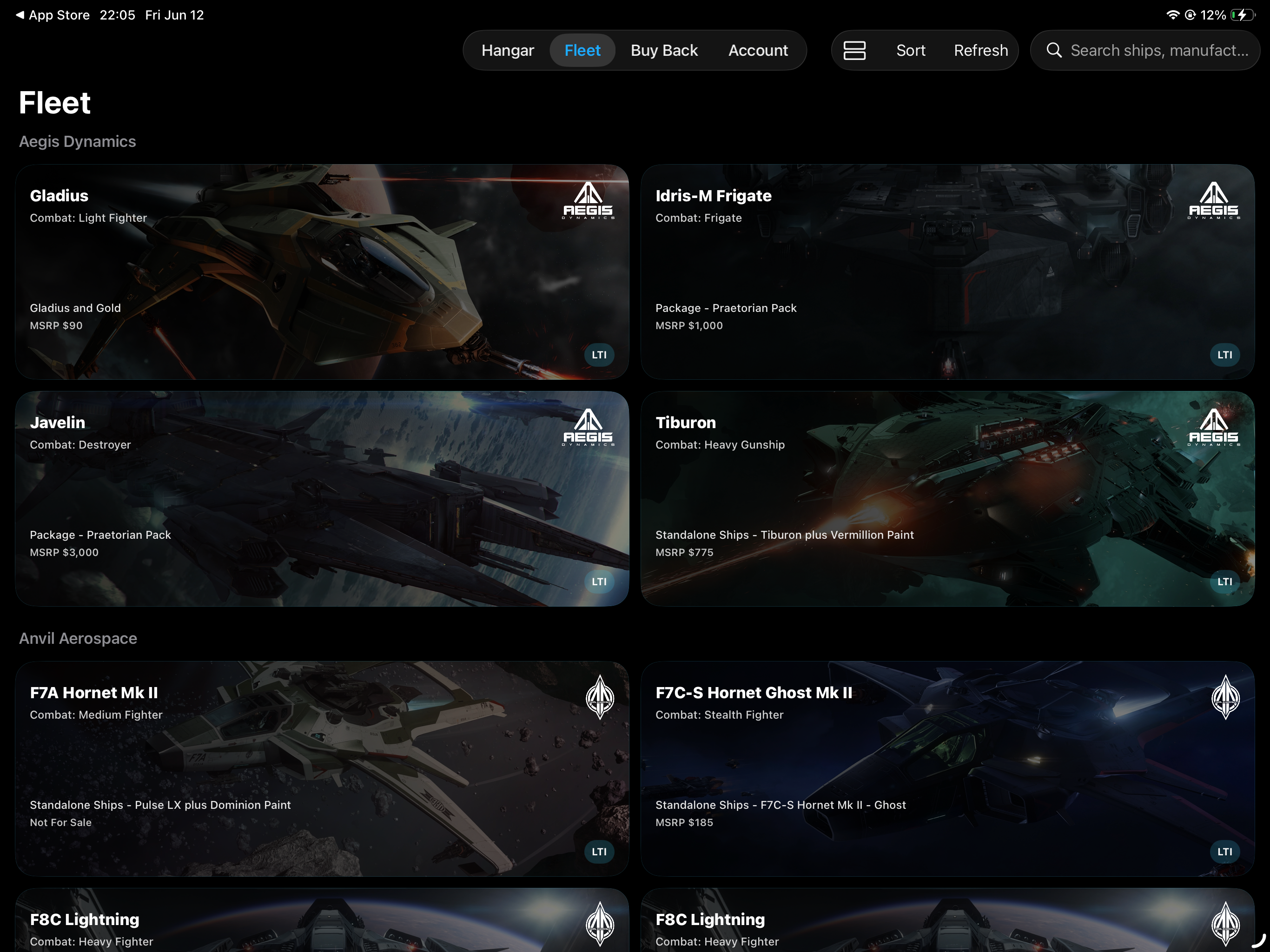The image size is (1270, 952).
Task: Click the Aegis Dynamics section header
Action: point(78,141)
